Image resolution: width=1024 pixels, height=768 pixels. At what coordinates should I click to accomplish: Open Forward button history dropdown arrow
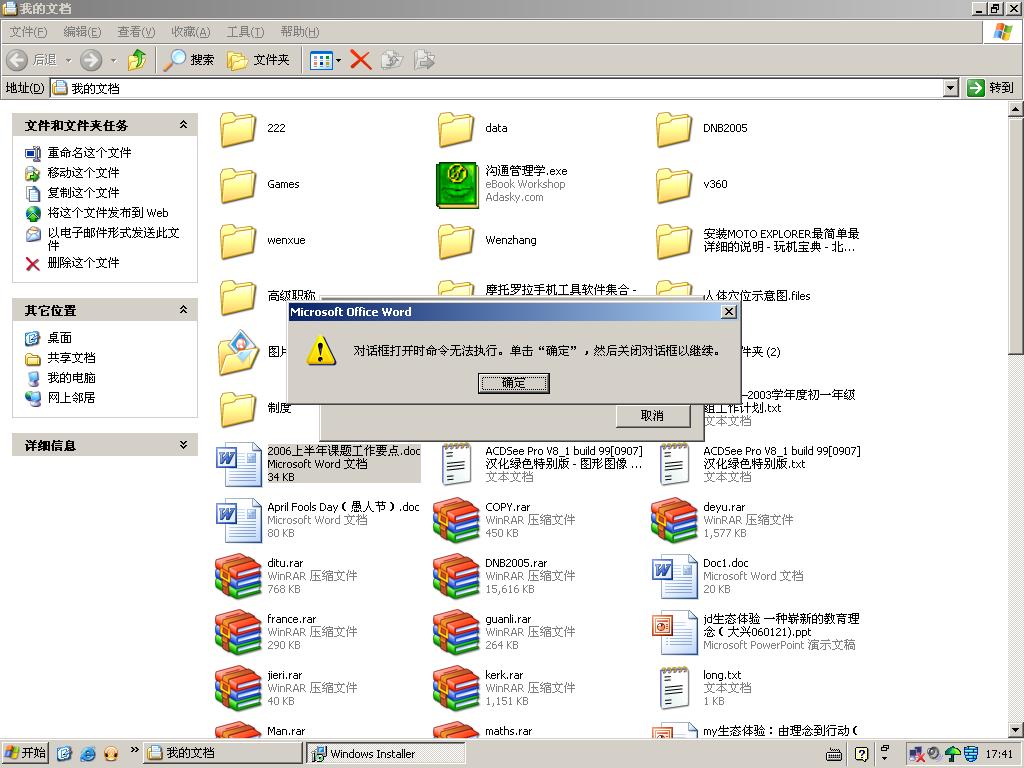[113, 61]
